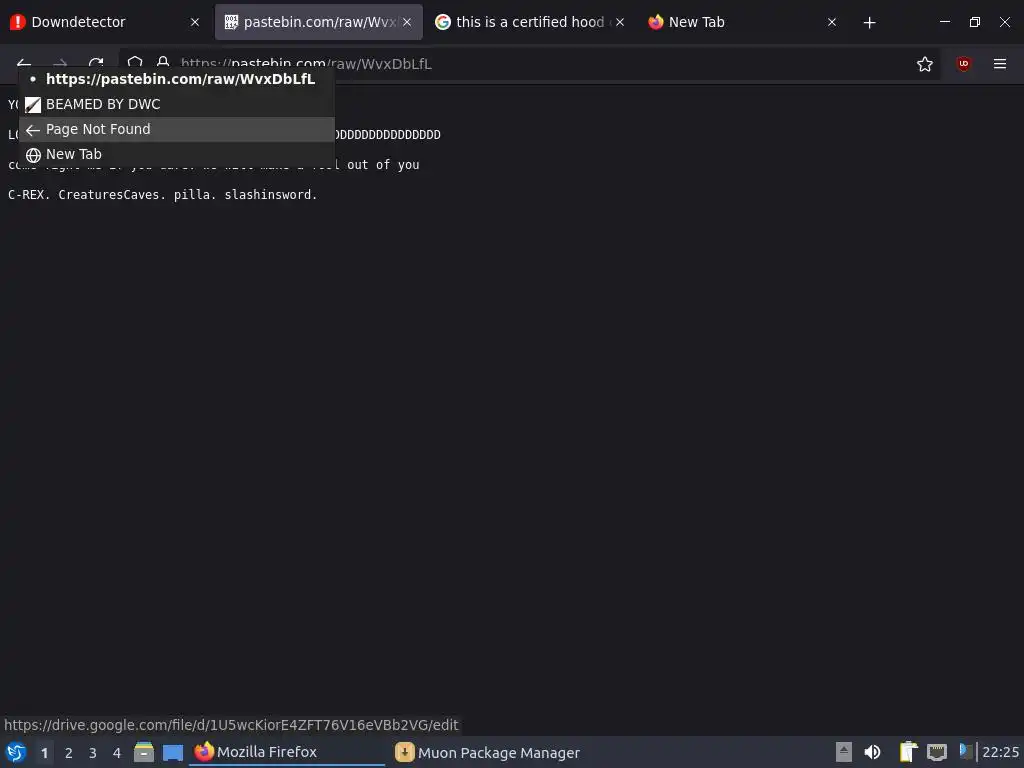1024x768 pixels.
Task: Bookmark this page with star icon
Action: click(925, 64)
